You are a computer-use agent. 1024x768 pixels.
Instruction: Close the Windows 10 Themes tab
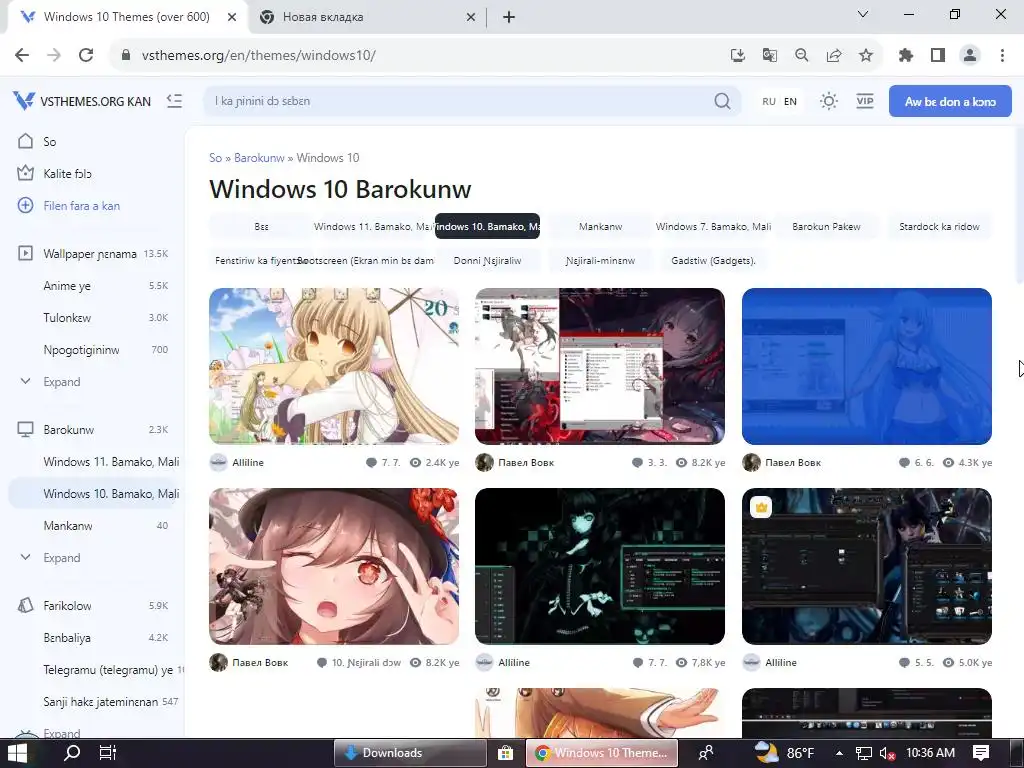[232, 17]
